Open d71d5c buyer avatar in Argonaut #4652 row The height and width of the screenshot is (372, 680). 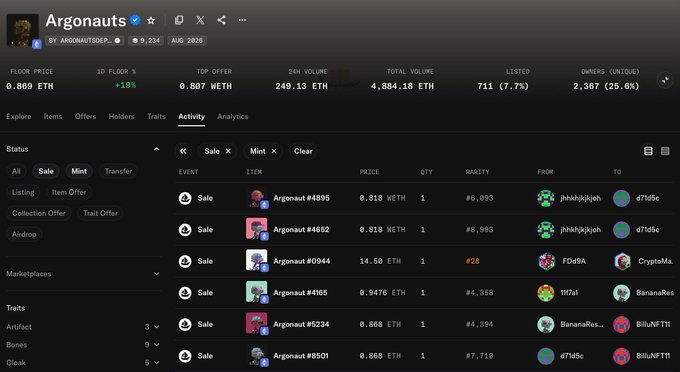[621, 230]
